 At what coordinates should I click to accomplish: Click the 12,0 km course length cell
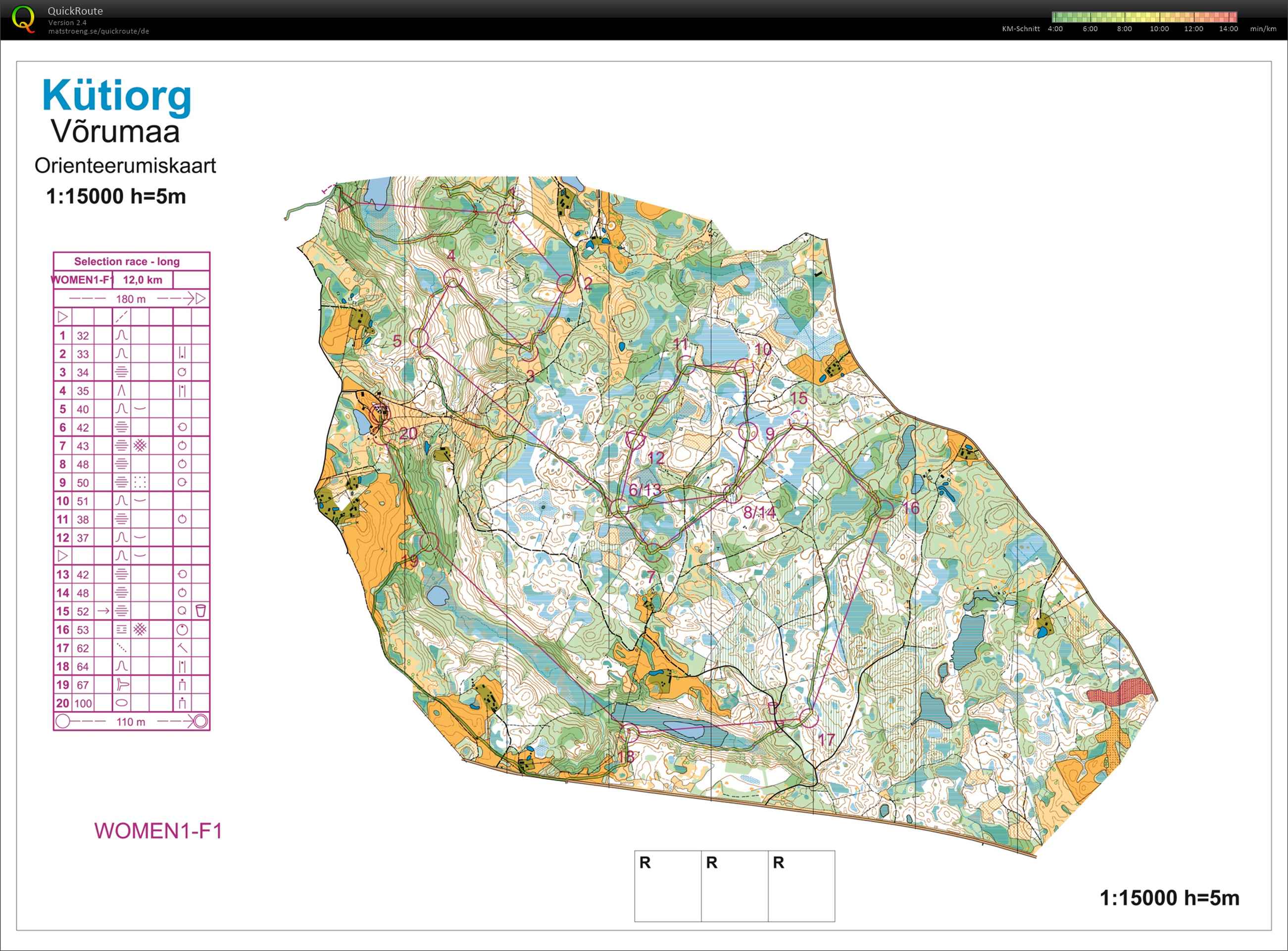point(142,280)
